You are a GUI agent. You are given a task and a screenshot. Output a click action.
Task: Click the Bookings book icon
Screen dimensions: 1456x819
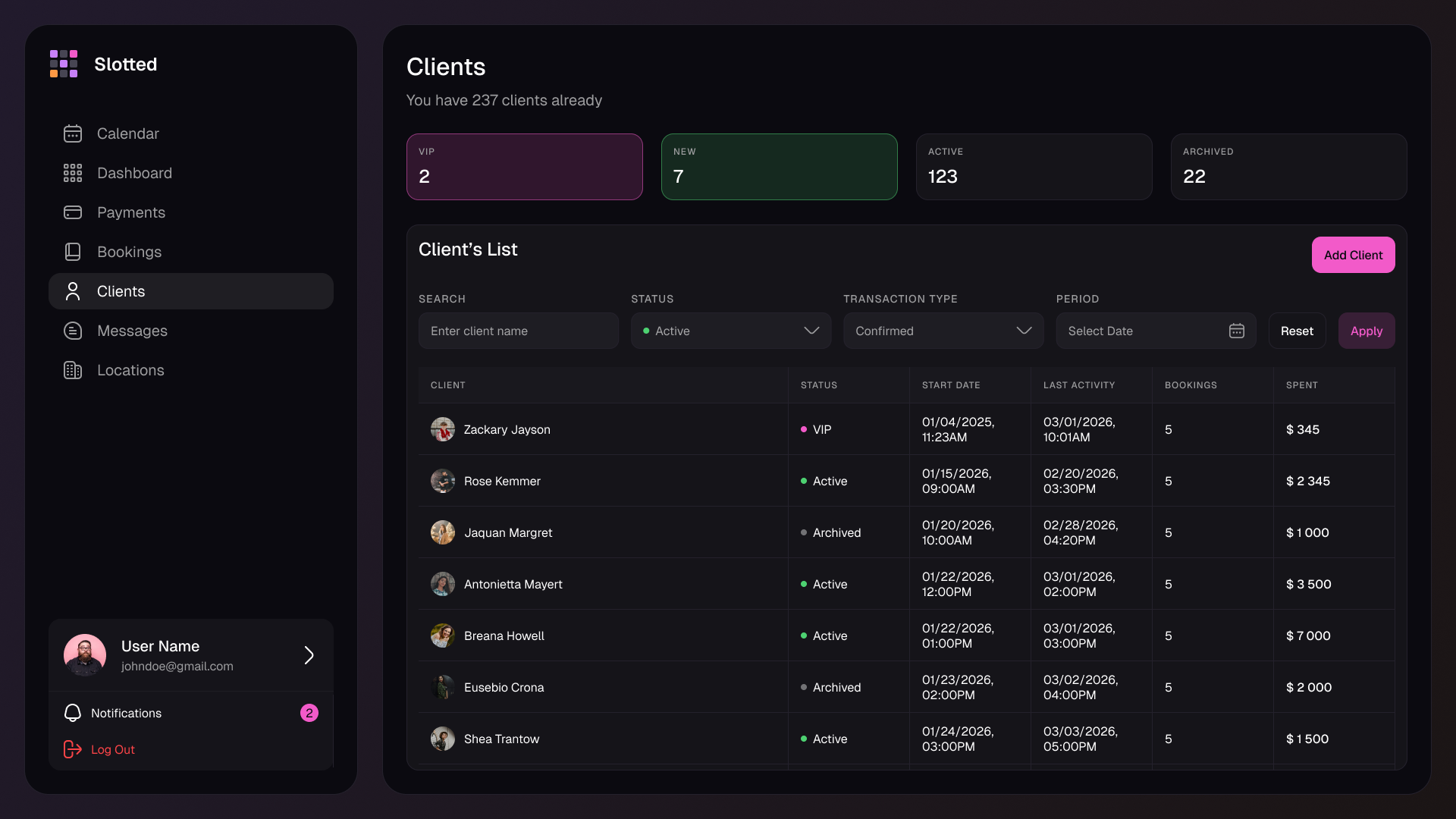73,252
